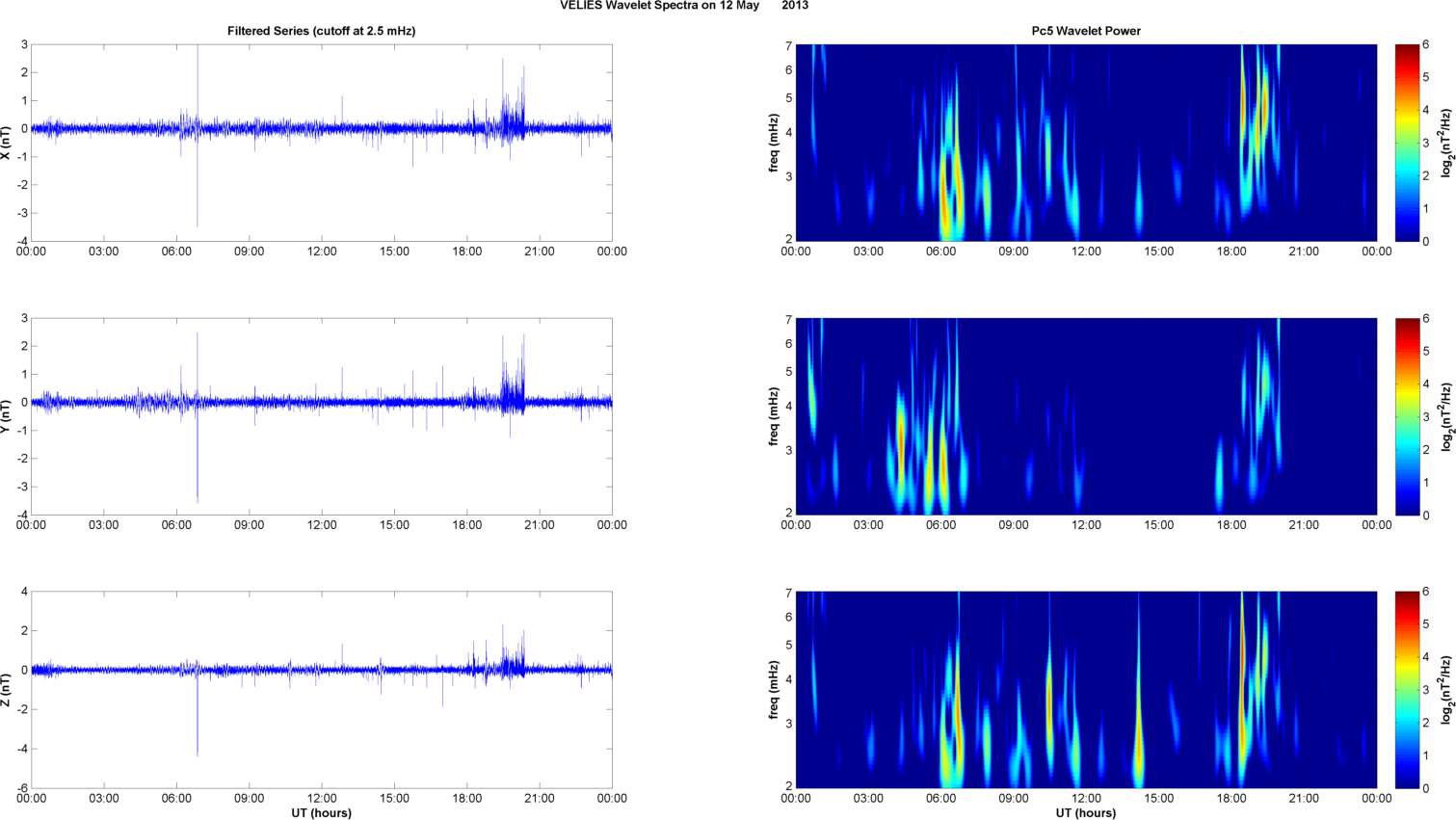This screenshot has width=1456, height=820.
Task: Click the 'VELIES Wavelet Spectra on 12 May' title
Action: (659, 6)
